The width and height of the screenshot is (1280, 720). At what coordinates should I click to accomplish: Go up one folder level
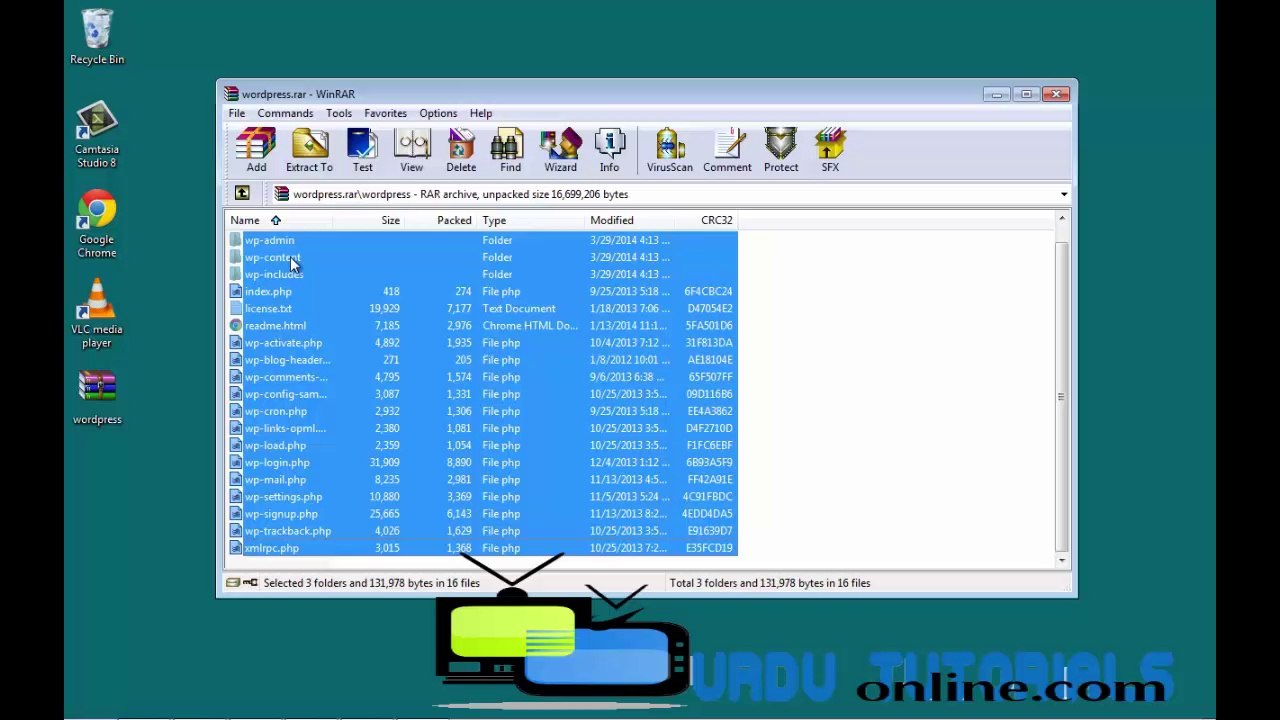click(242, 194)
